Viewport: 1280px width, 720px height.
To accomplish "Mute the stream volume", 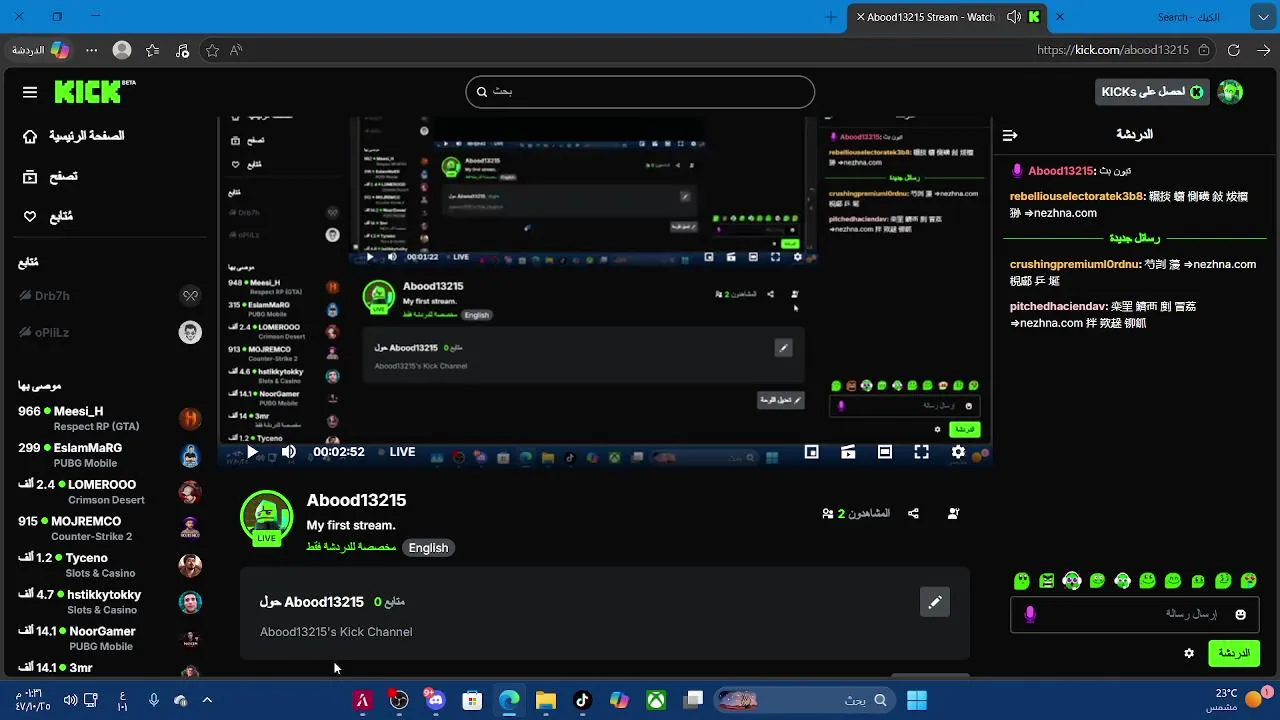I will [x=288, y=452].
